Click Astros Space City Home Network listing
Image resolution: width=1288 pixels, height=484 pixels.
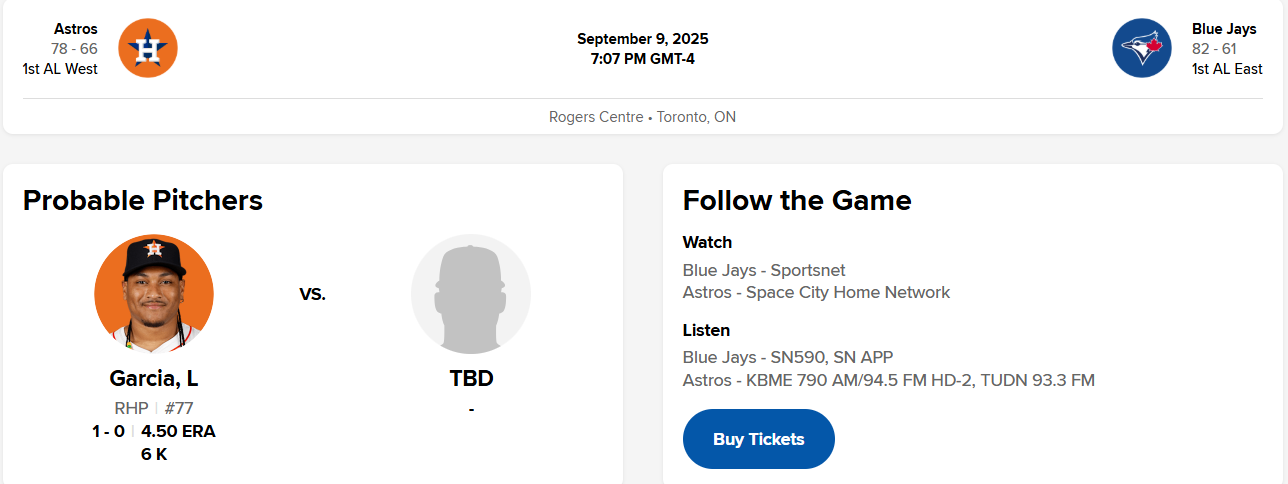tap(816, 292)
